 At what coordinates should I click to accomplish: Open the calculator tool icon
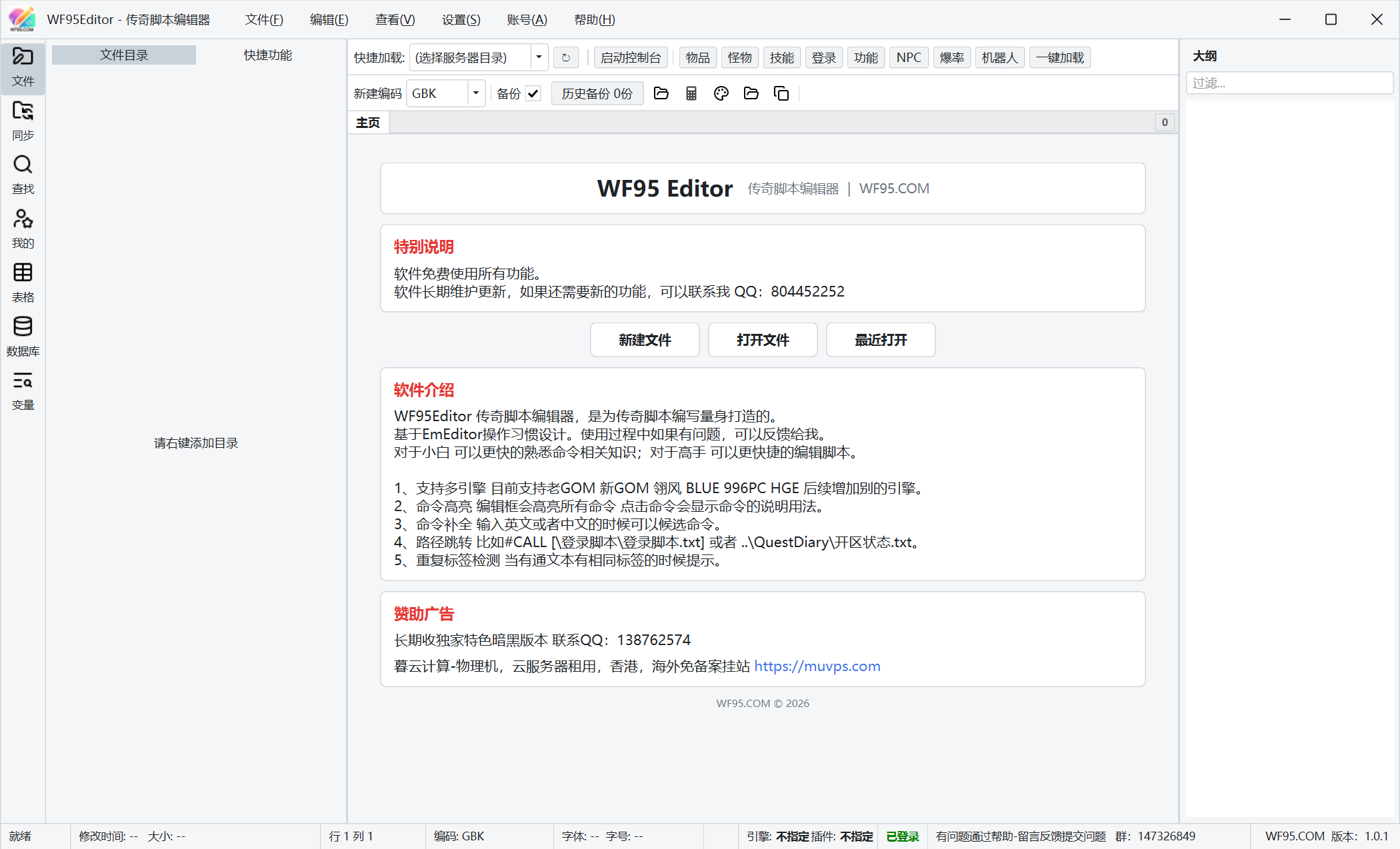691,93
